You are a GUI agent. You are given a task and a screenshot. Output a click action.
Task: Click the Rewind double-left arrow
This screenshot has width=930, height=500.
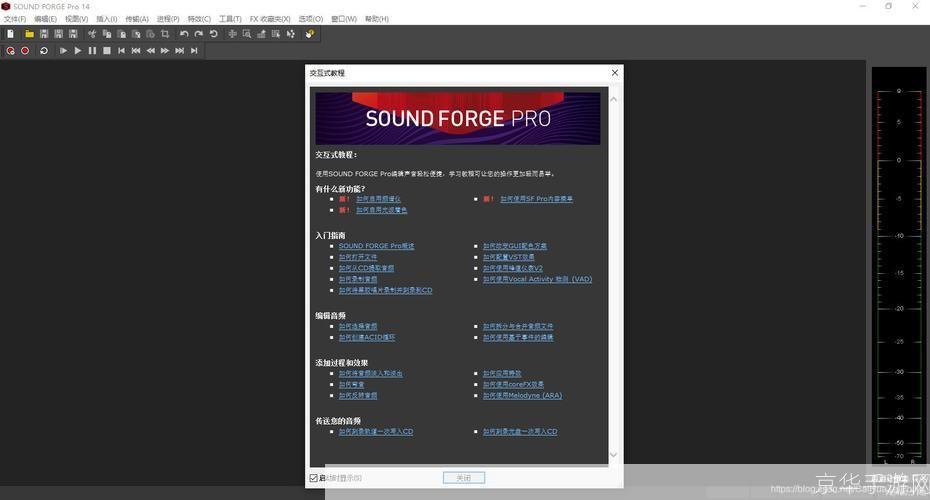(150, 51)
